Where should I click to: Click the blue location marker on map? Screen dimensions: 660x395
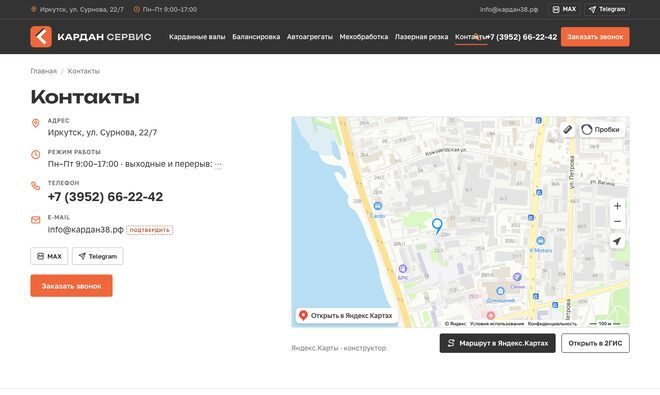tap(437, 226)
